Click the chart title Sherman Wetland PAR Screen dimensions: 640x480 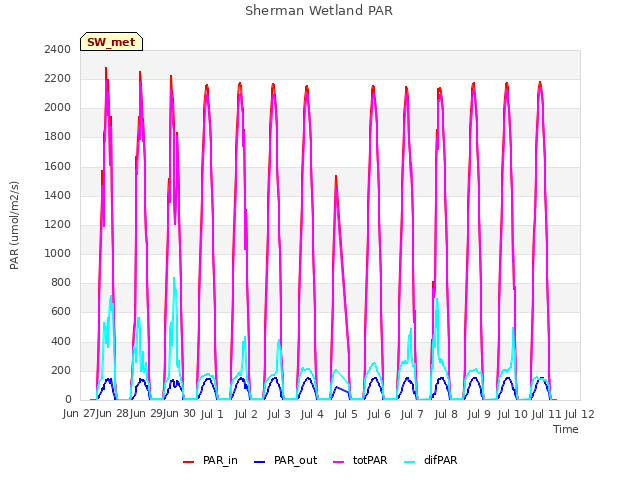click(319, 10)
